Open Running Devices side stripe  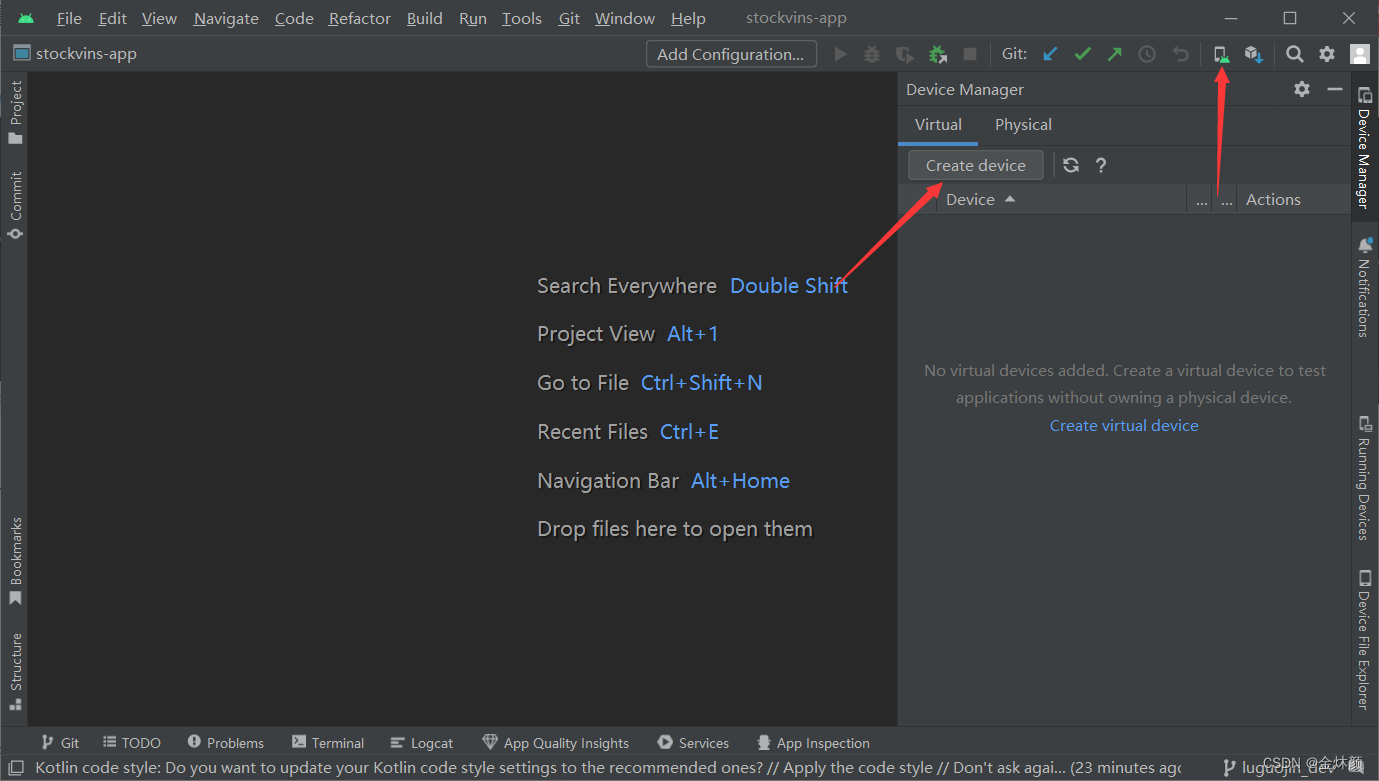point(1364,479)
